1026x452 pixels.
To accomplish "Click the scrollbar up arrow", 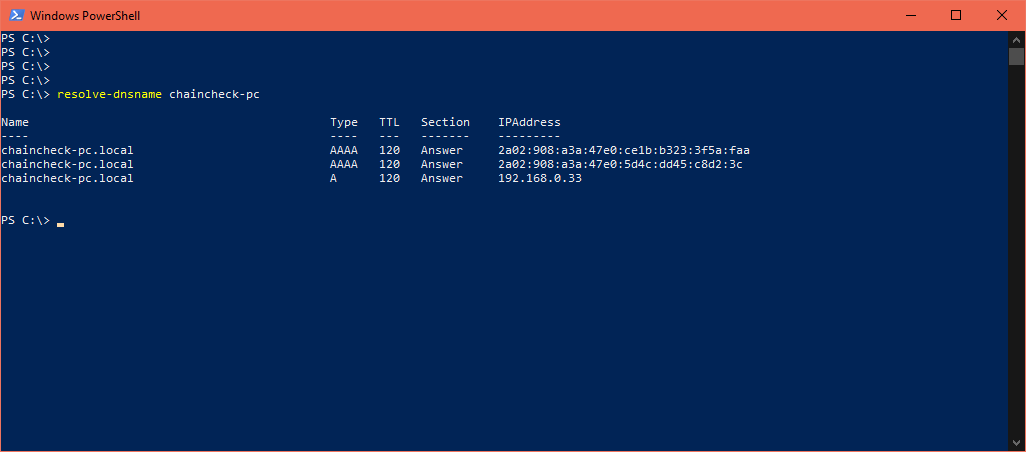I will (1016, 39).
